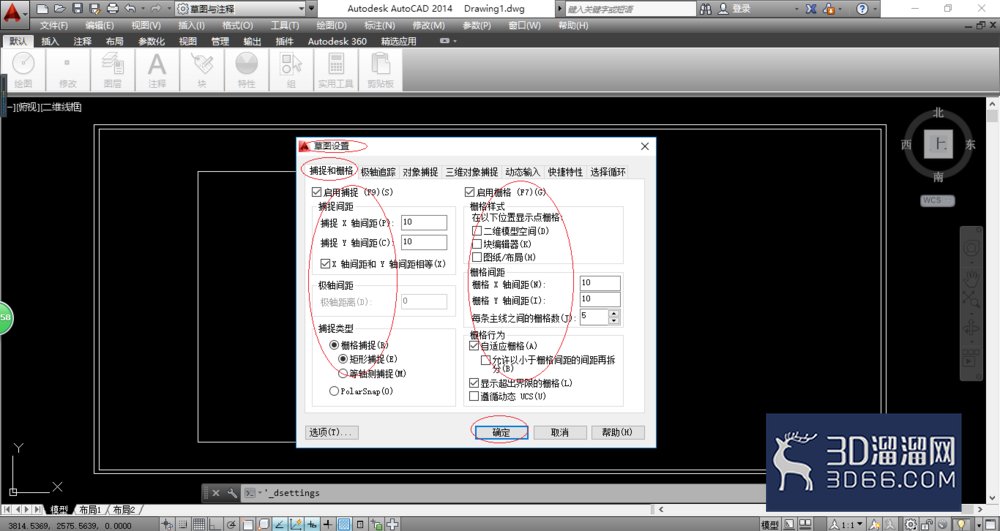Open the 剪贴板 ribbon panel

pos(380,70)
